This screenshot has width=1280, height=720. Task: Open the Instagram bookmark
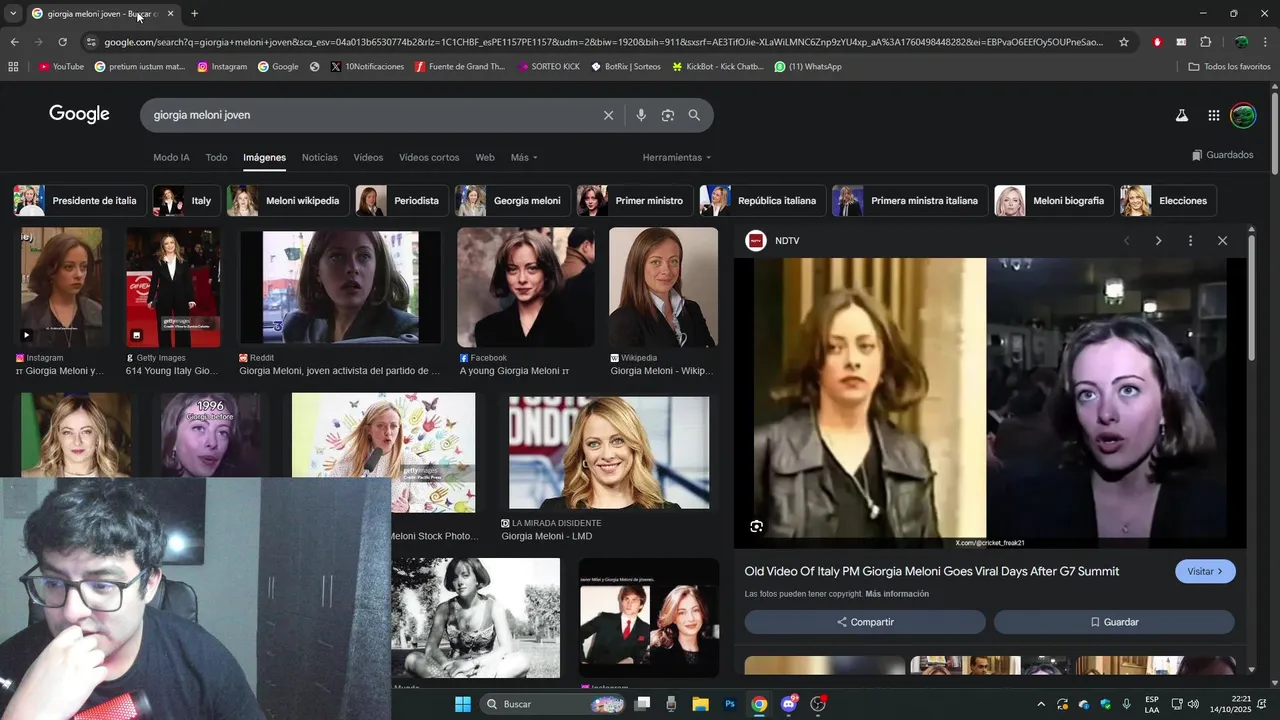point(222,67)
